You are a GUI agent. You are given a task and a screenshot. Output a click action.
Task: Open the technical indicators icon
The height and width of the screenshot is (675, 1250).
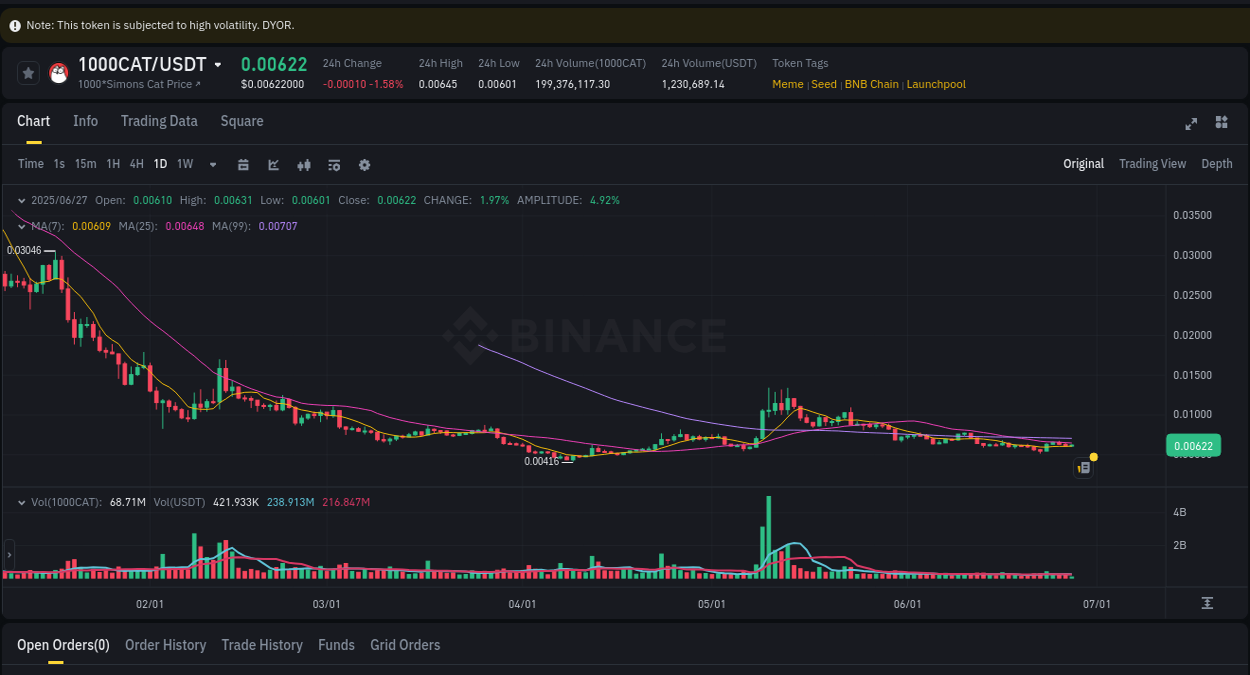tap(273, 164)
